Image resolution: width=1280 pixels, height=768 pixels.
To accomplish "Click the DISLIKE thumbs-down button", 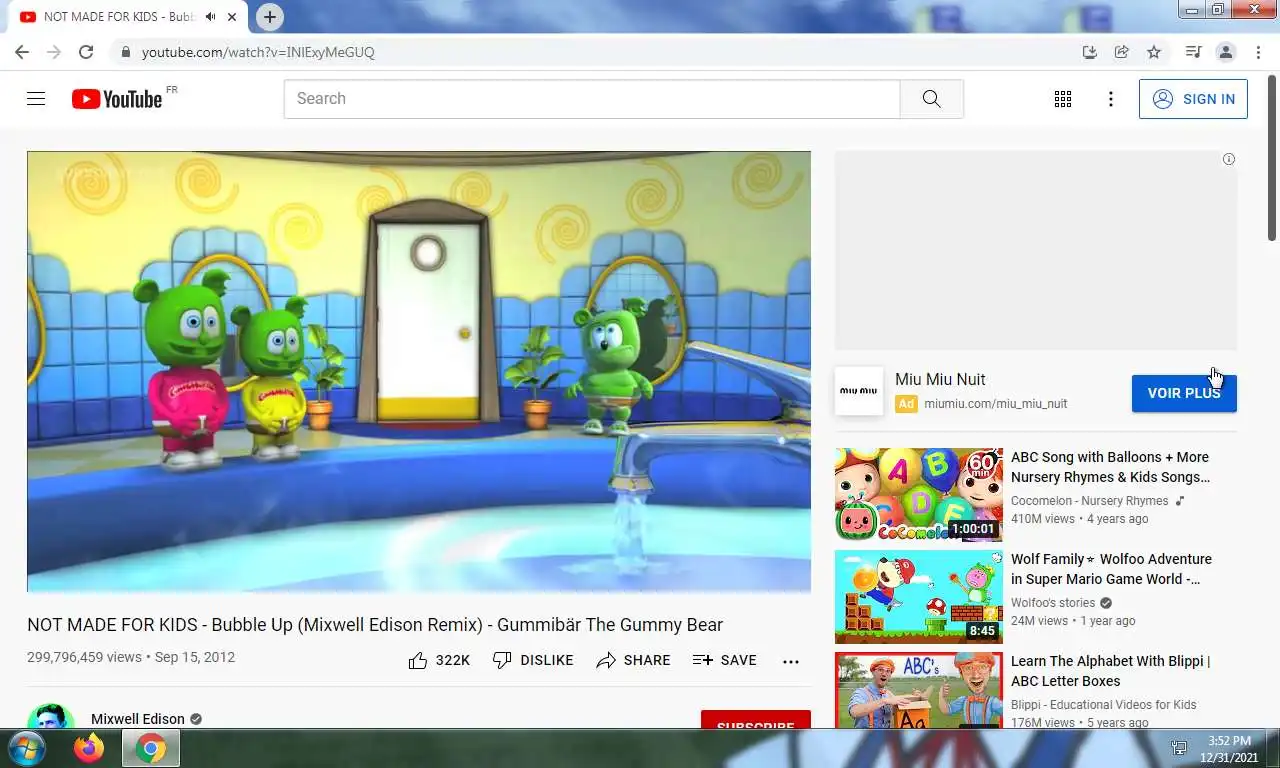I will (x=533, y=660).
